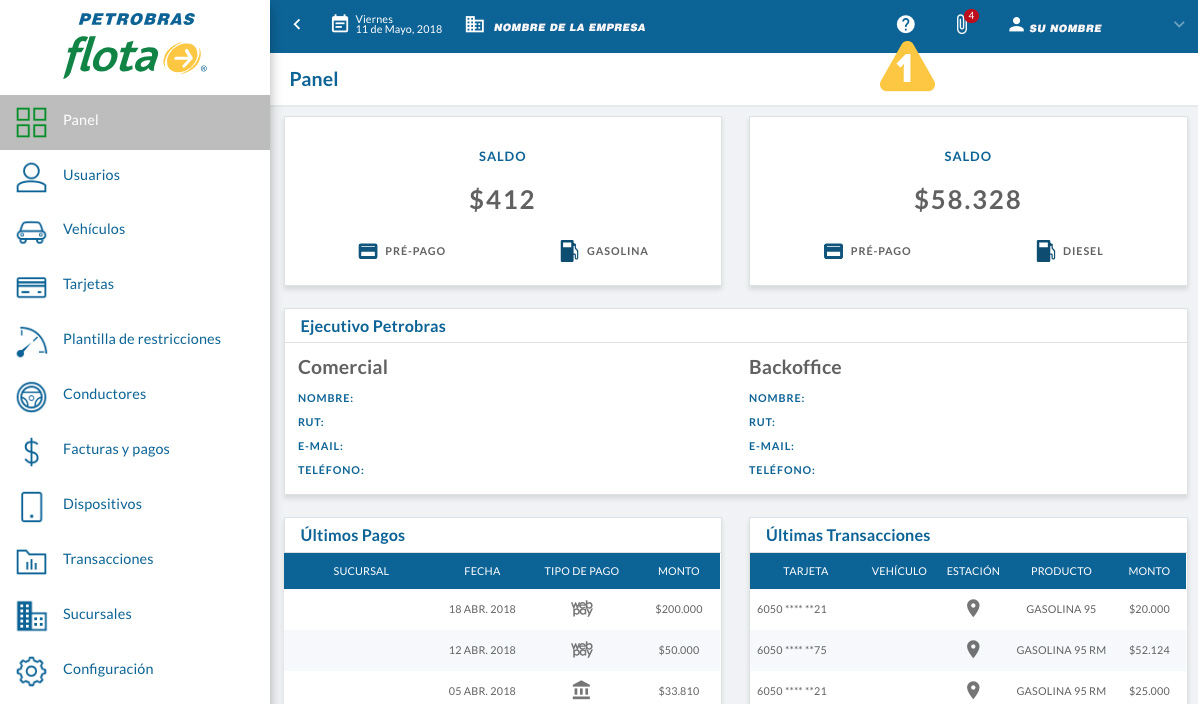Select the Facturas y pagos dollar icon
The height and width of the screenshot is (704, 1198).
[31, 452]
